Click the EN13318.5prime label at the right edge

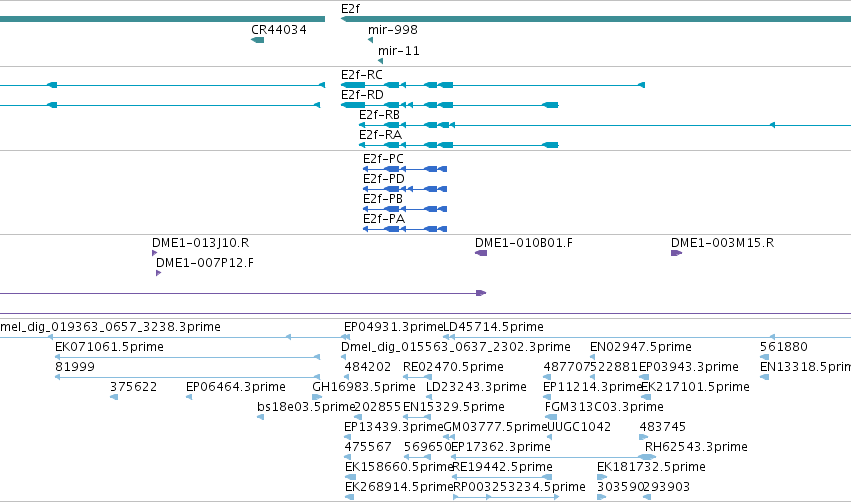point(805,367)
